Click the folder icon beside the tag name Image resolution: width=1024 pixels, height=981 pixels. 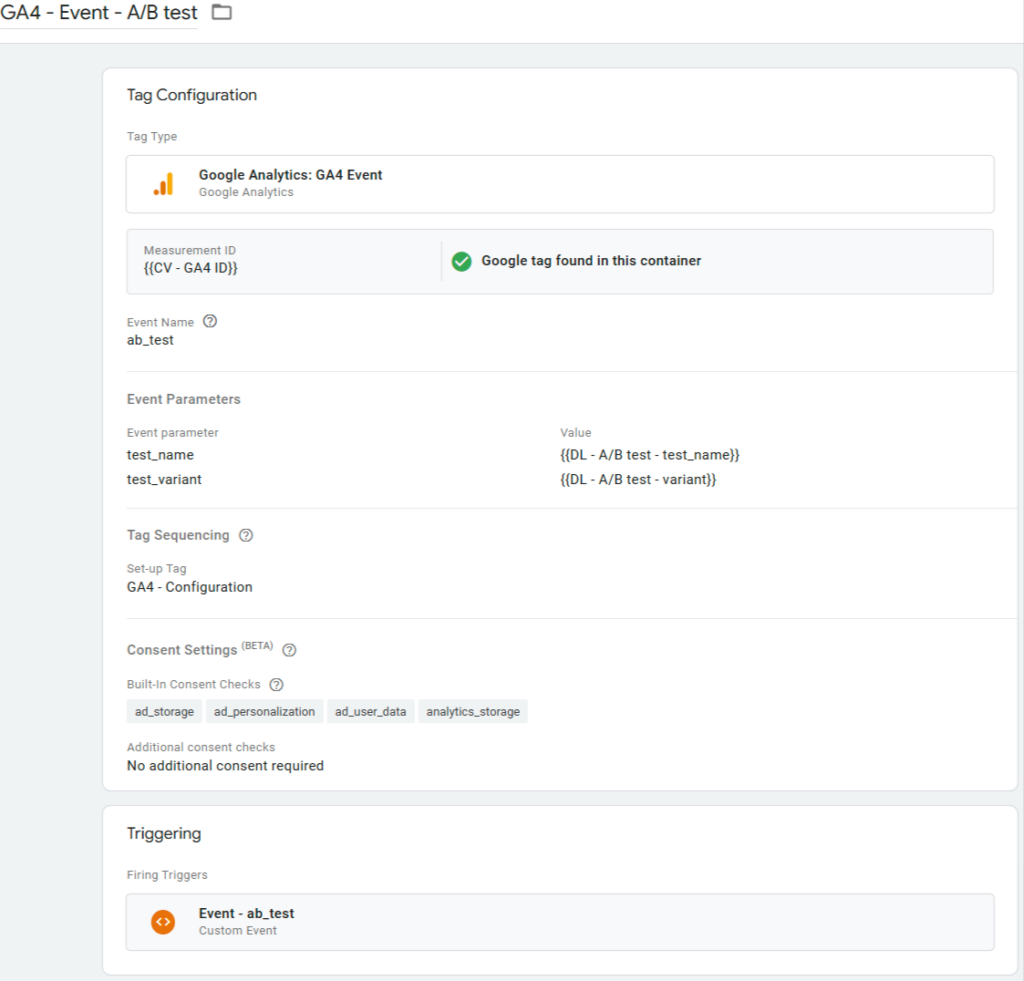[x=222, y=12]
